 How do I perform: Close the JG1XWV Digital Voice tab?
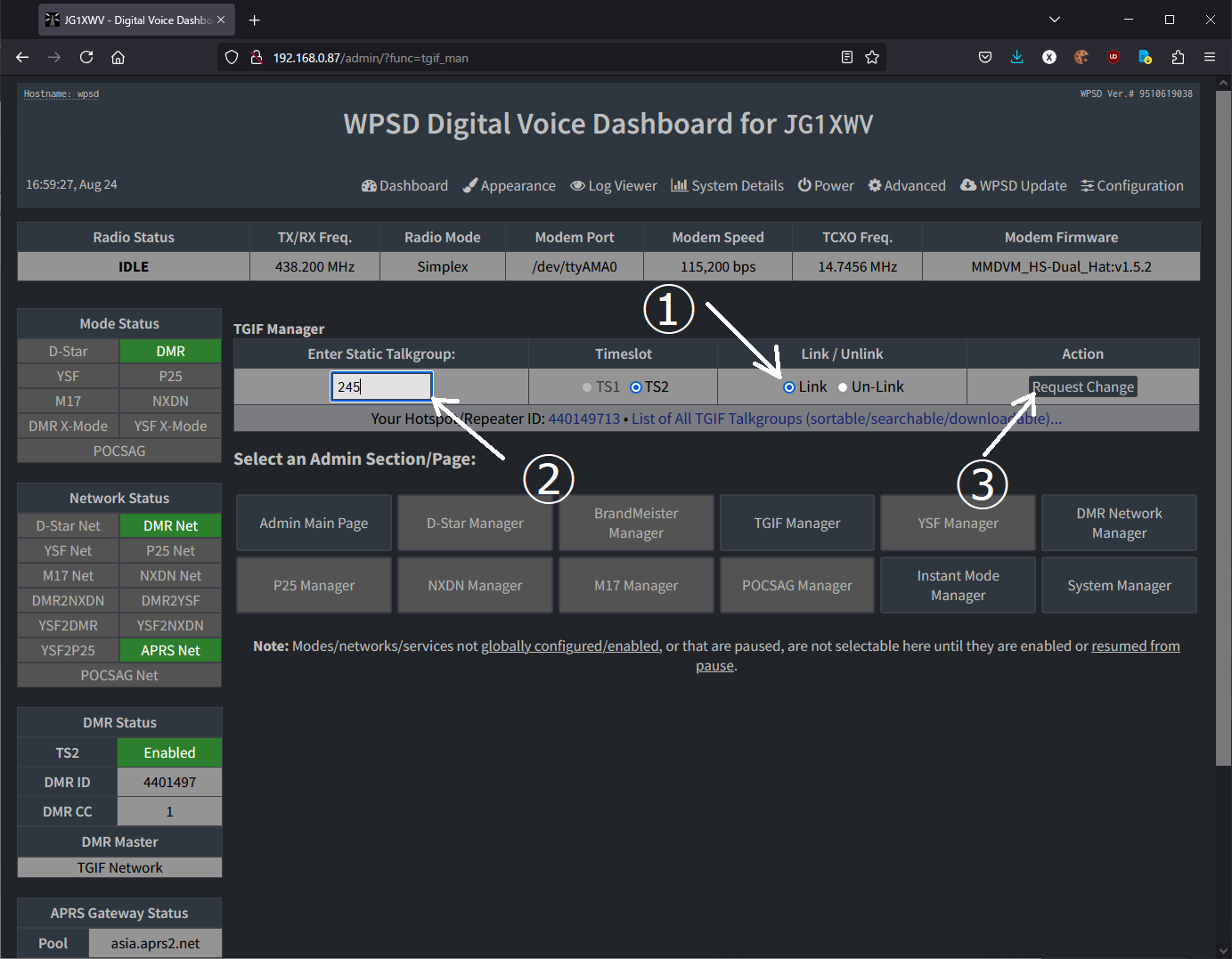221,20
